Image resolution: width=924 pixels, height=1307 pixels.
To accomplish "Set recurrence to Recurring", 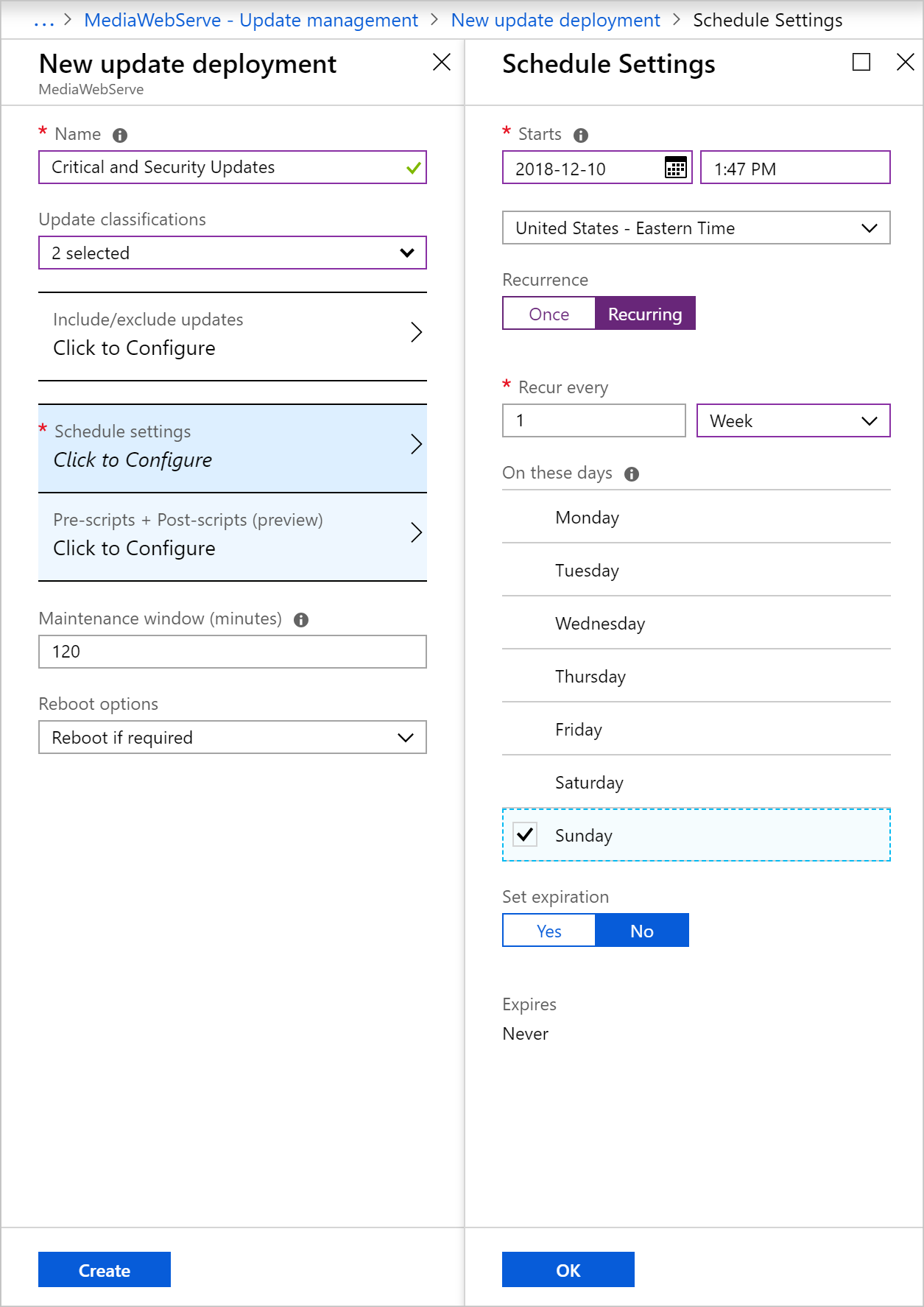I will coord(645,314).
